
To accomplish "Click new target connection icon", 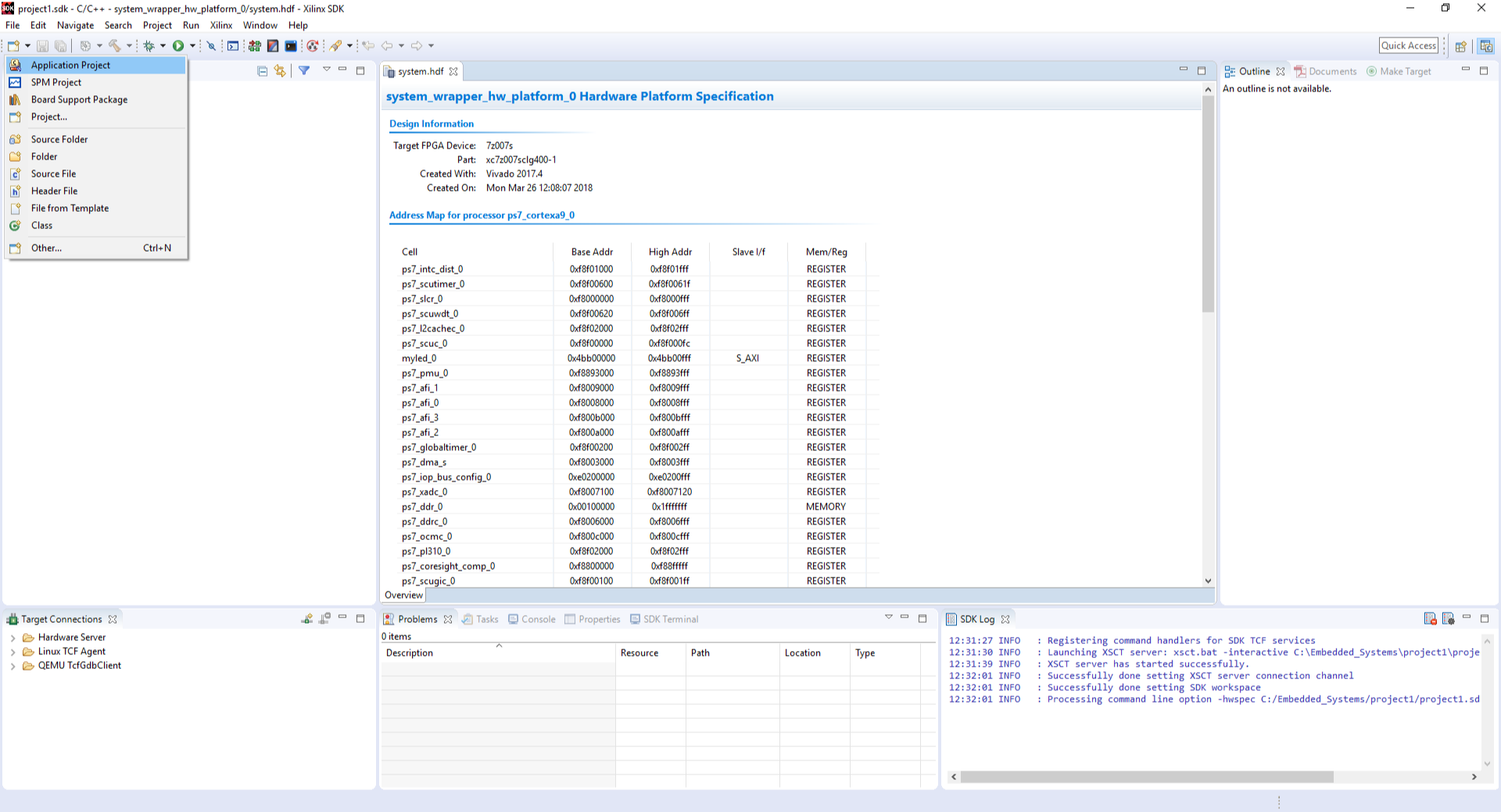I will point(307,618).
